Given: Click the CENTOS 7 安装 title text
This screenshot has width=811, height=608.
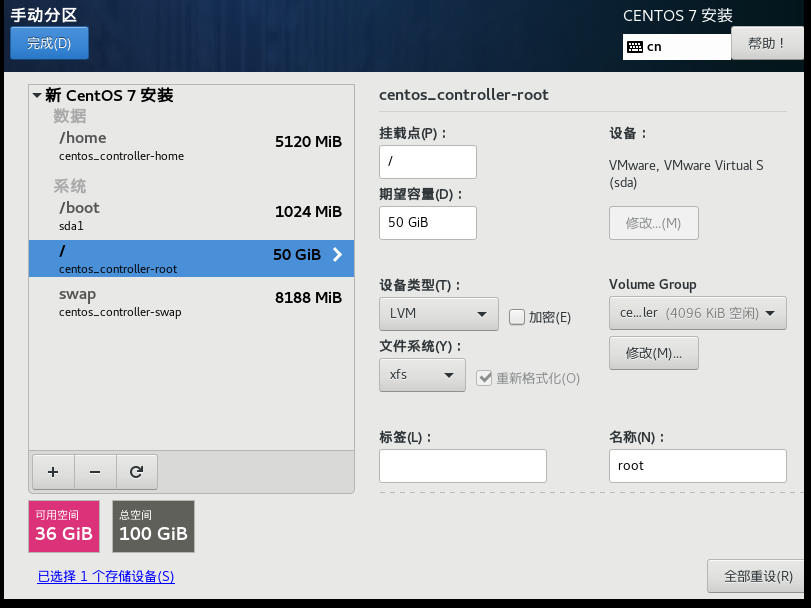Looking at the screenshot, I should pyautogui.click(x=678, y=16).
